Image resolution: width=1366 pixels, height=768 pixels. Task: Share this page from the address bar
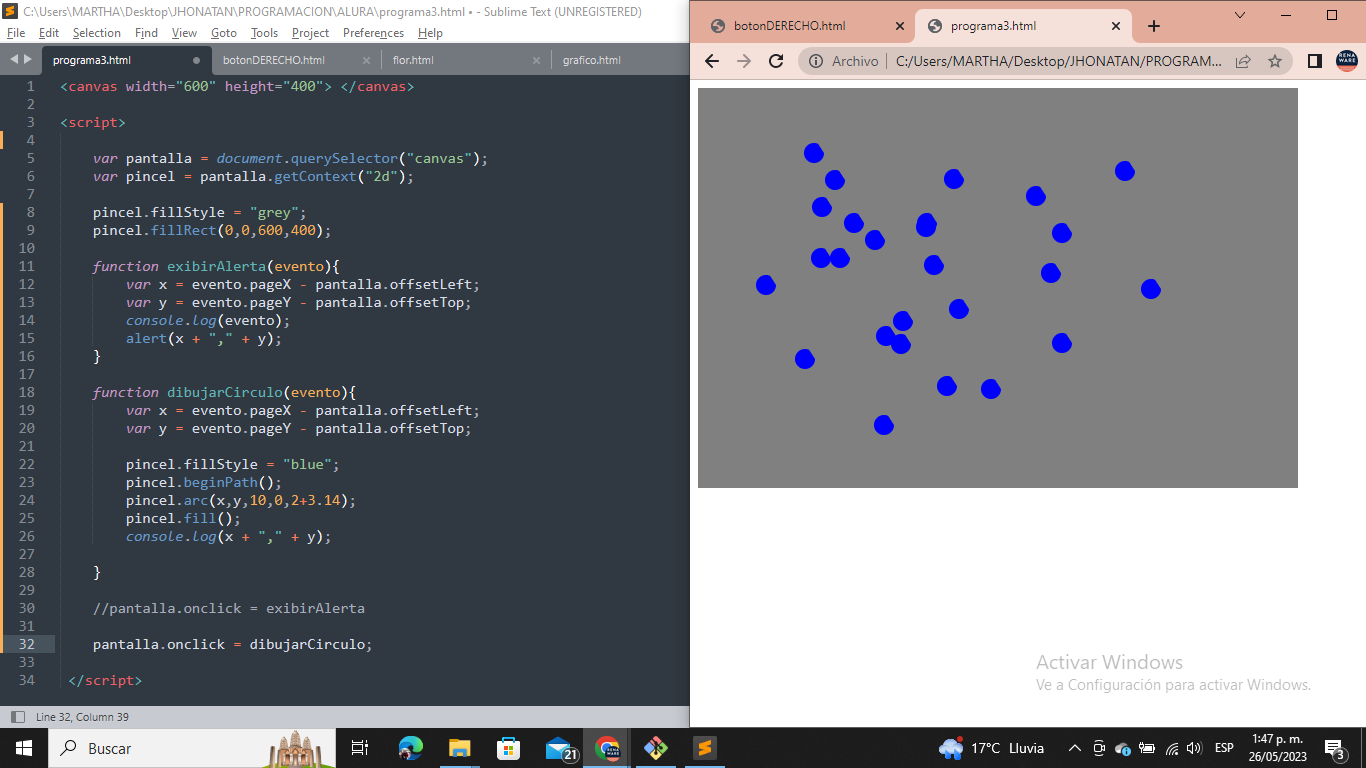pos(1243,61)
